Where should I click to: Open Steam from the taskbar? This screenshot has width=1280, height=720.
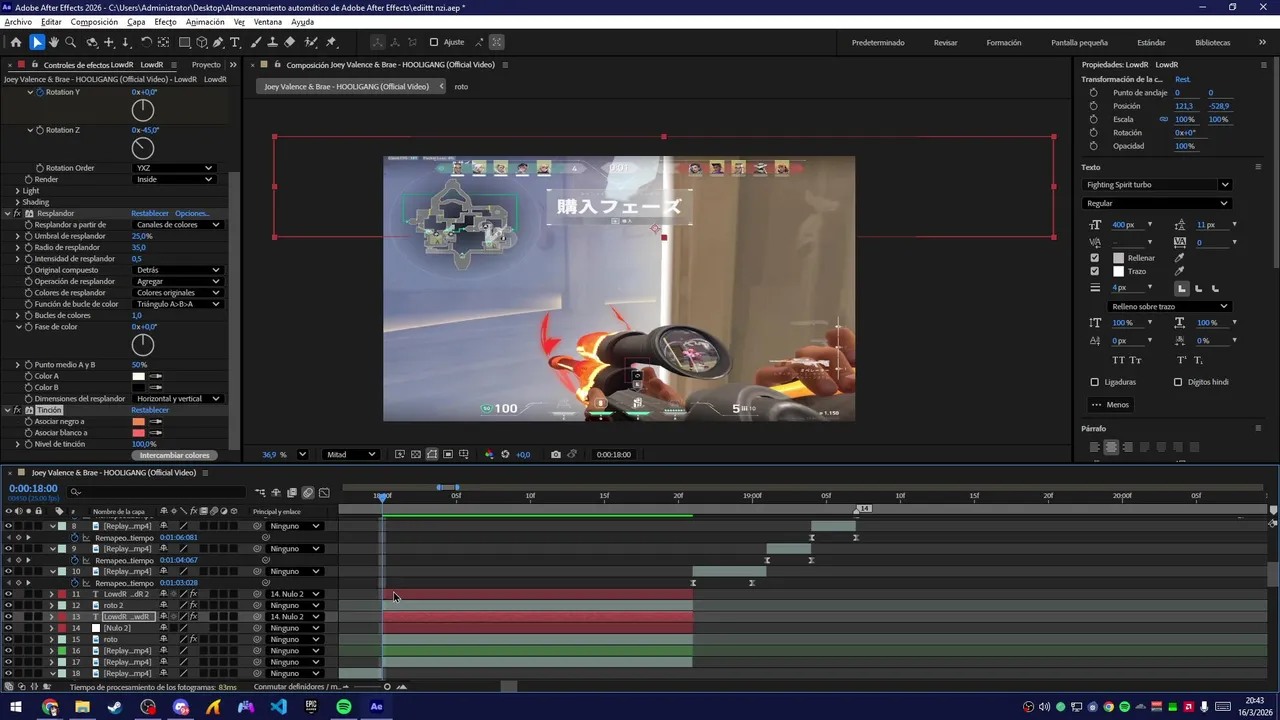tap(115, 707)
